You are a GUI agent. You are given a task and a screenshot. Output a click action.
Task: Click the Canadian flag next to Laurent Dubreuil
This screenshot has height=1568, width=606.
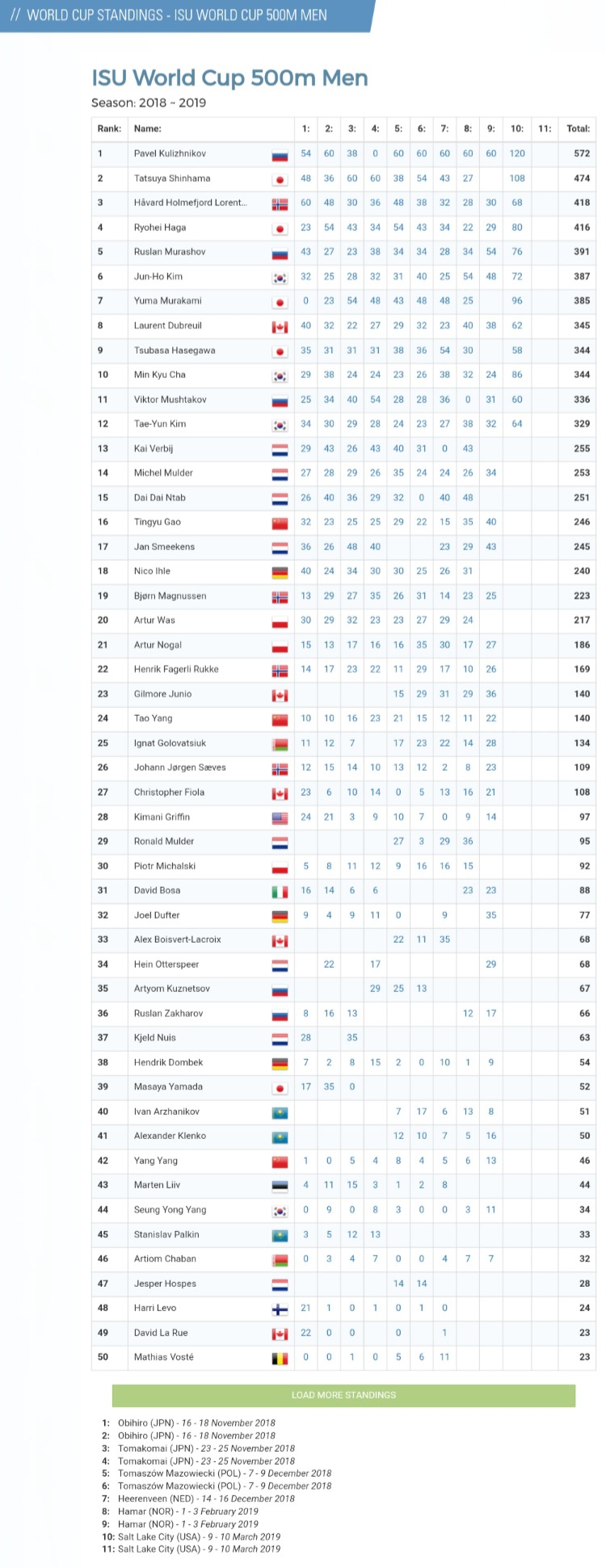(280, 326)
